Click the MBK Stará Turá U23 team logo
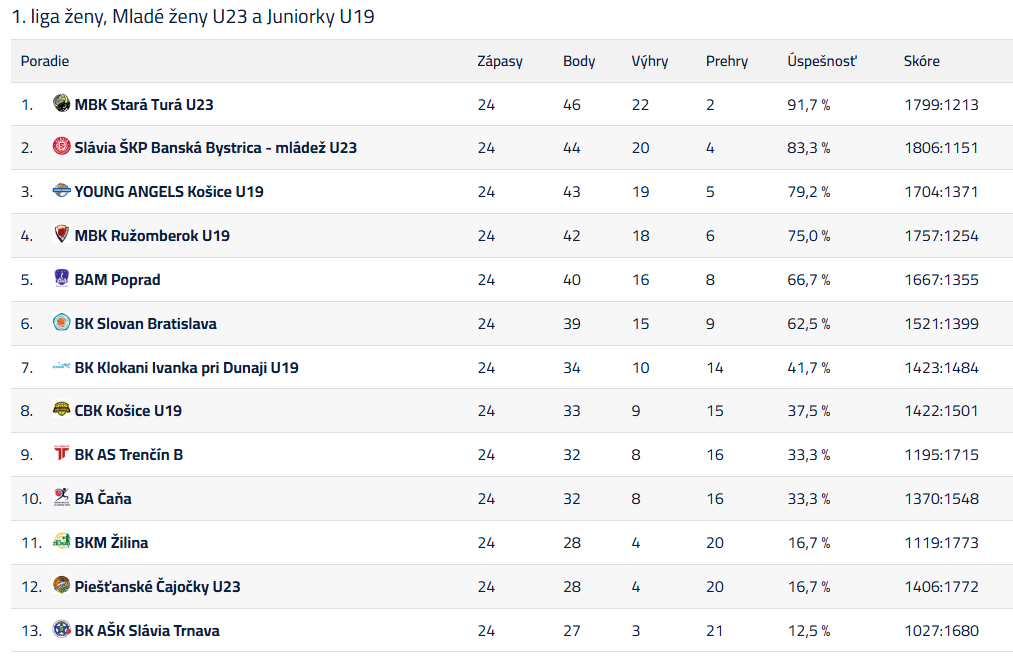1013x669 pixels. (x=62, y=104)
